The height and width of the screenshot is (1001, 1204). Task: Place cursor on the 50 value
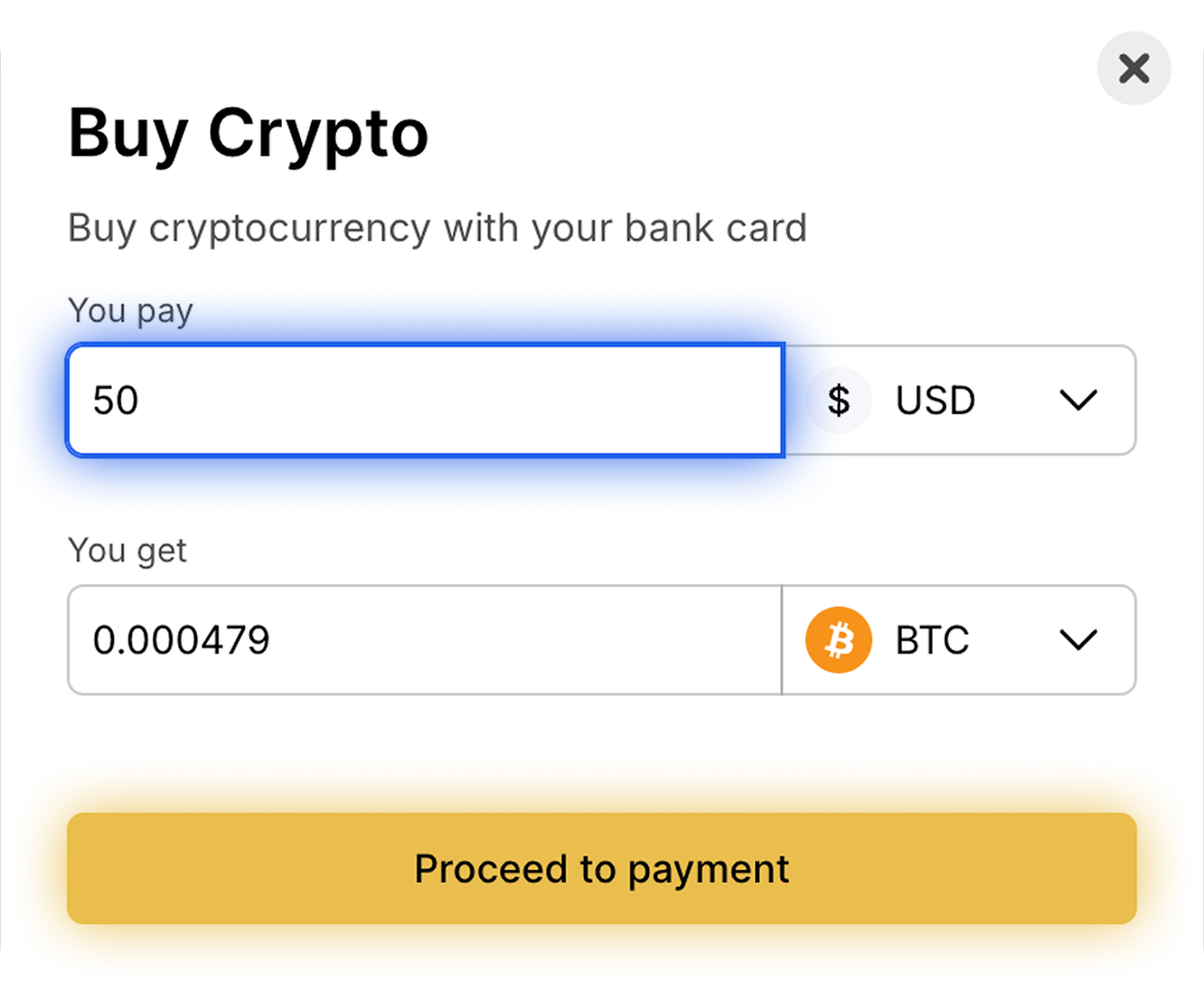(x=115, y=400)
